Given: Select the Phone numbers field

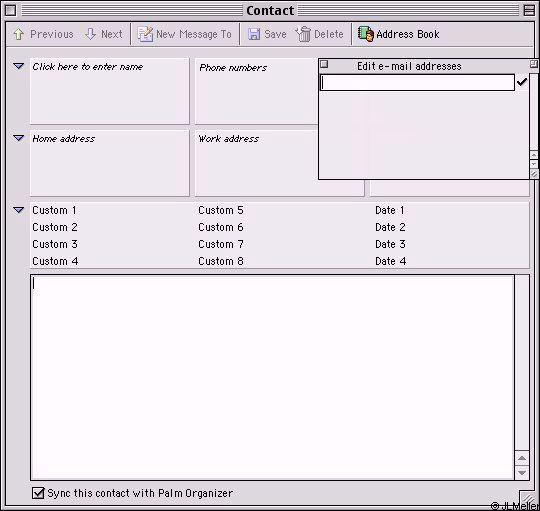Looking at the screenshot, I should (257, 91).
